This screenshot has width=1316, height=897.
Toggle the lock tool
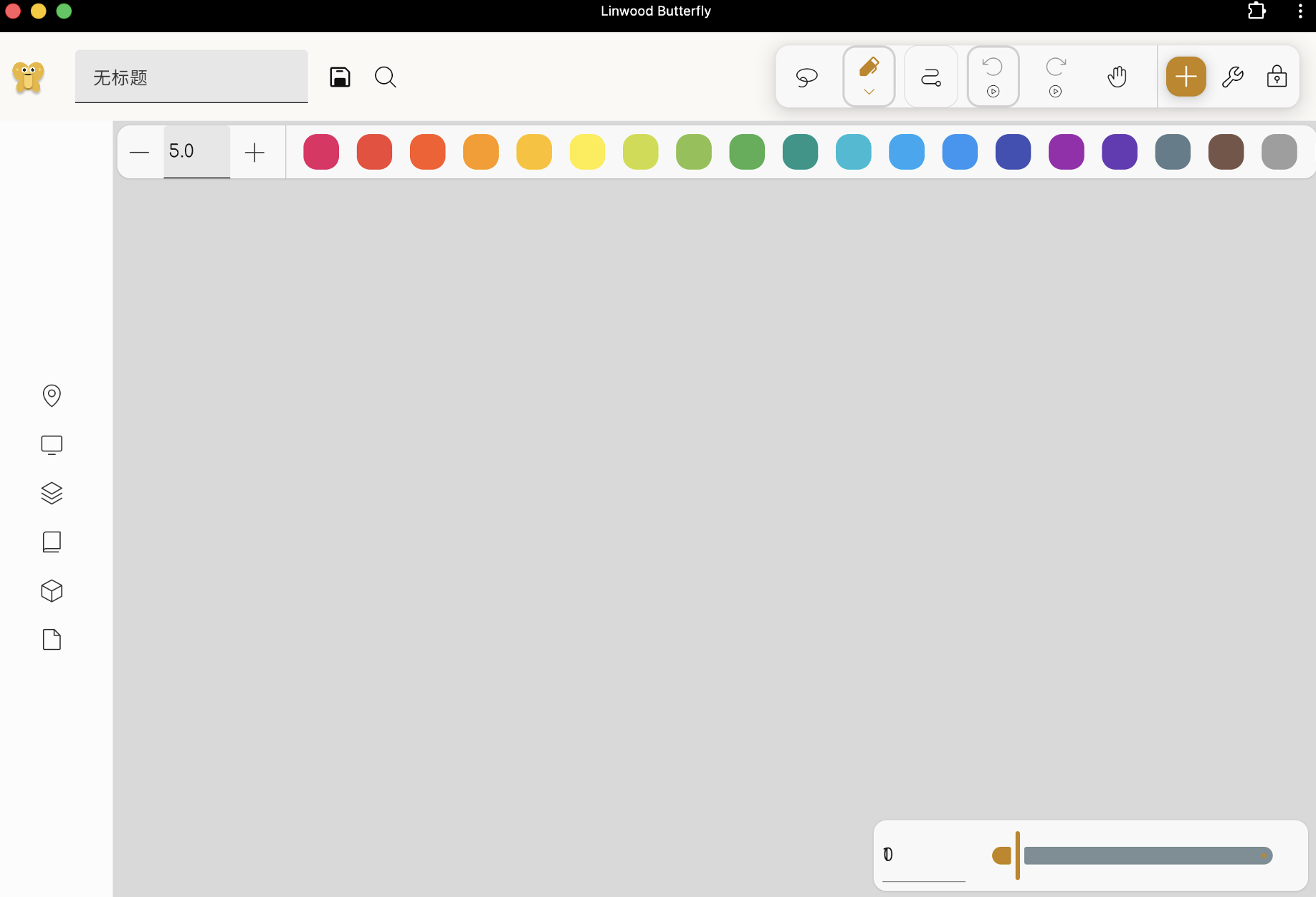[x=1277, y=77]
